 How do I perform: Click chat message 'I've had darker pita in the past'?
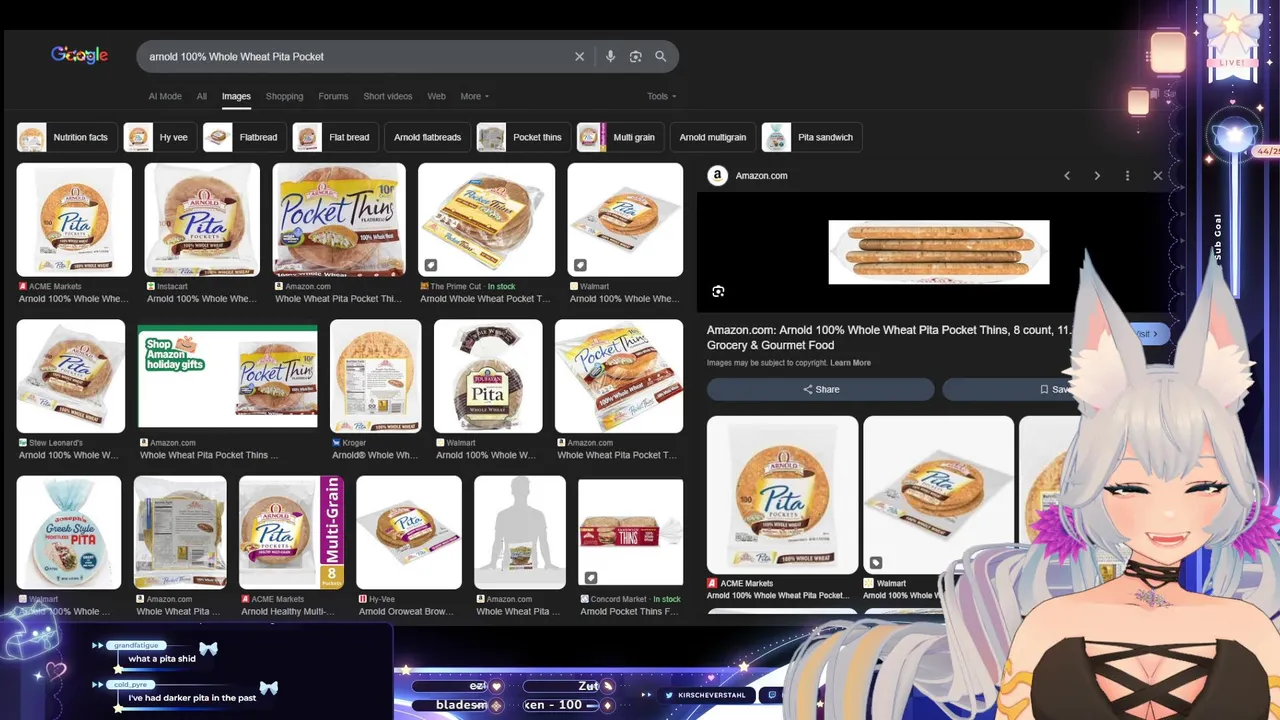(192, 698)
